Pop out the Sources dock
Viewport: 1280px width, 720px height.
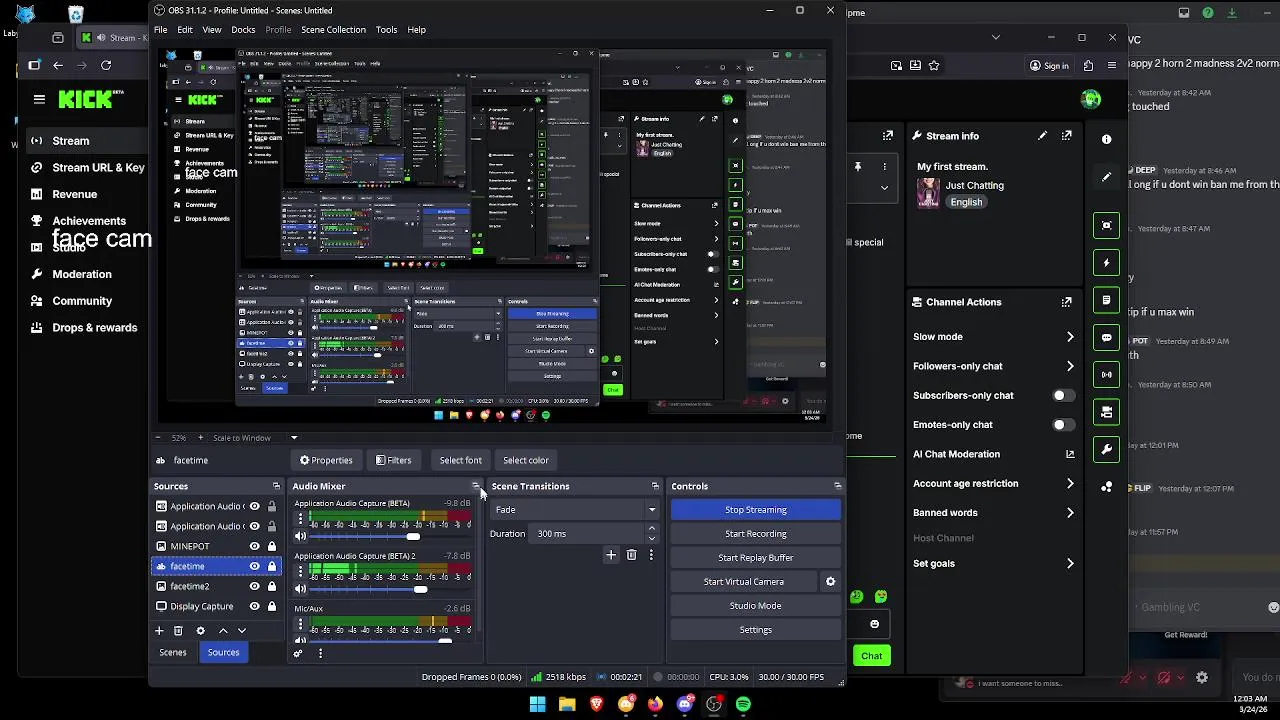tap(276, 486)
